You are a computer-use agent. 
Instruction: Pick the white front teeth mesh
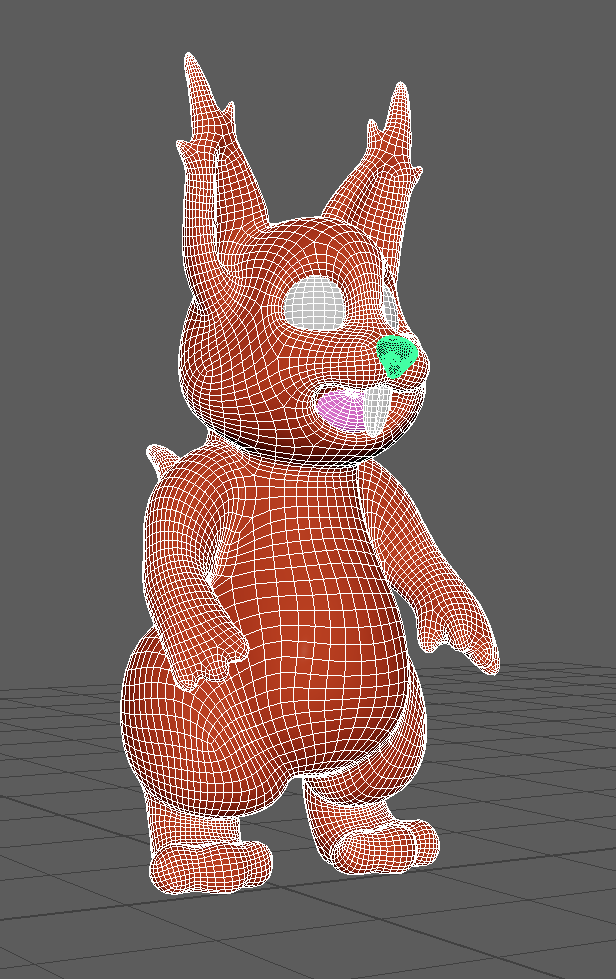pos(377,411)
